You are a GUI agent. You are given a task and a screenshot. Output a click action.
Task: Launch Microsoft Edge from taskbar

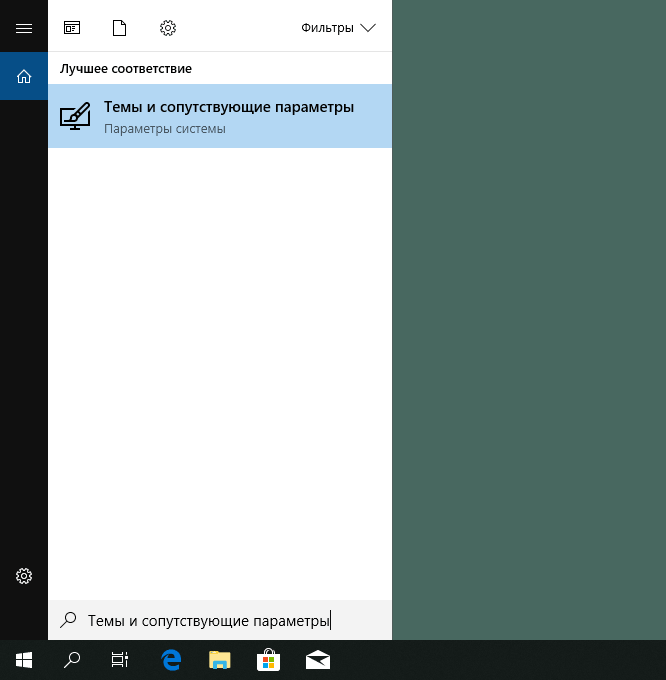171,660
